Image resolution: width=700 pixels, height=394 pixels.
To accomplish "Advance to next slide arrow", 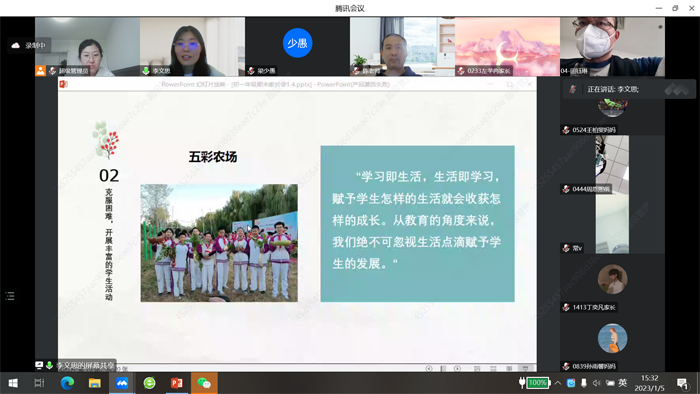I will tap(458, 369).
